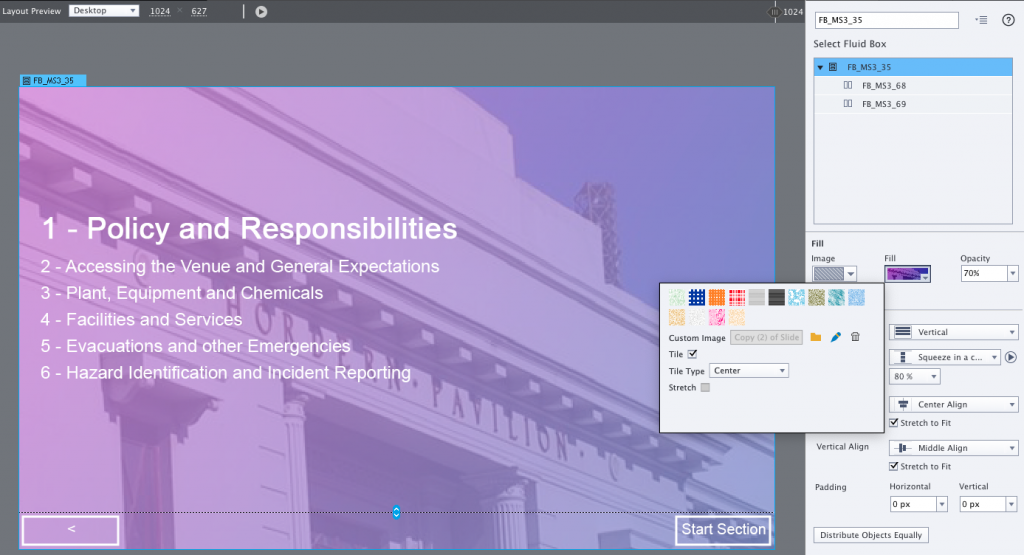Enable the Stretch checkbox
The width and height of the screenshot is (1024, 555).
(705, 387)
